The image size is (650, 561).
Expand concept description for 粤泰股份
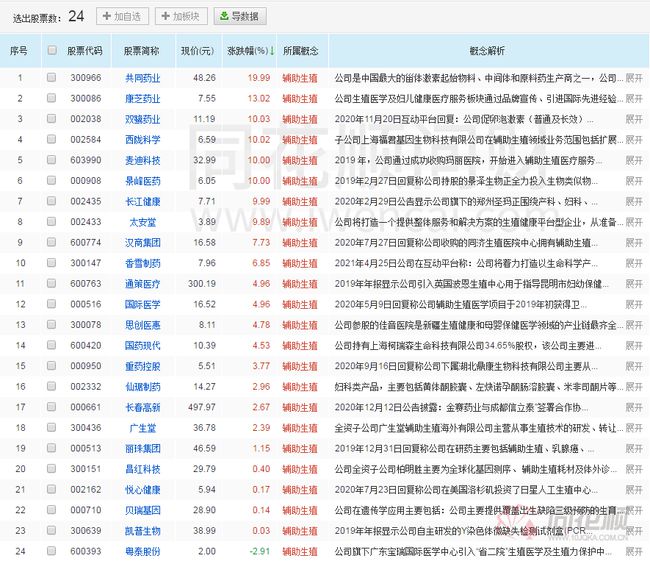[634, 550]
